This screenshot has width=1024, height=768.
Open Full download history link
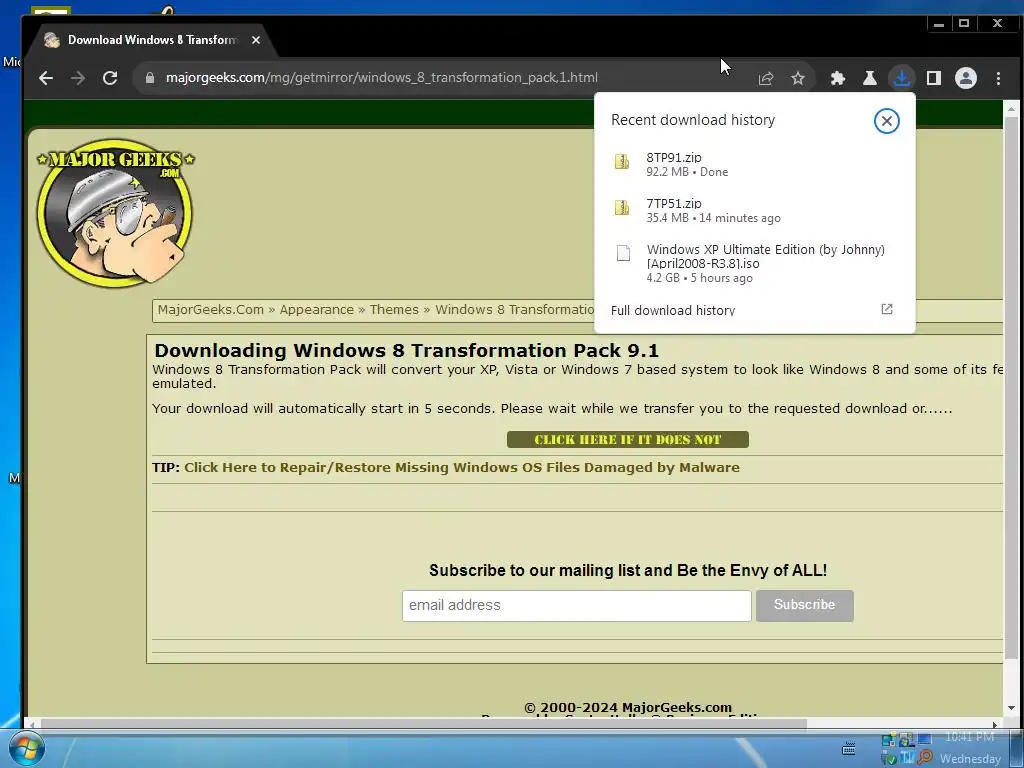pos(673,310)
